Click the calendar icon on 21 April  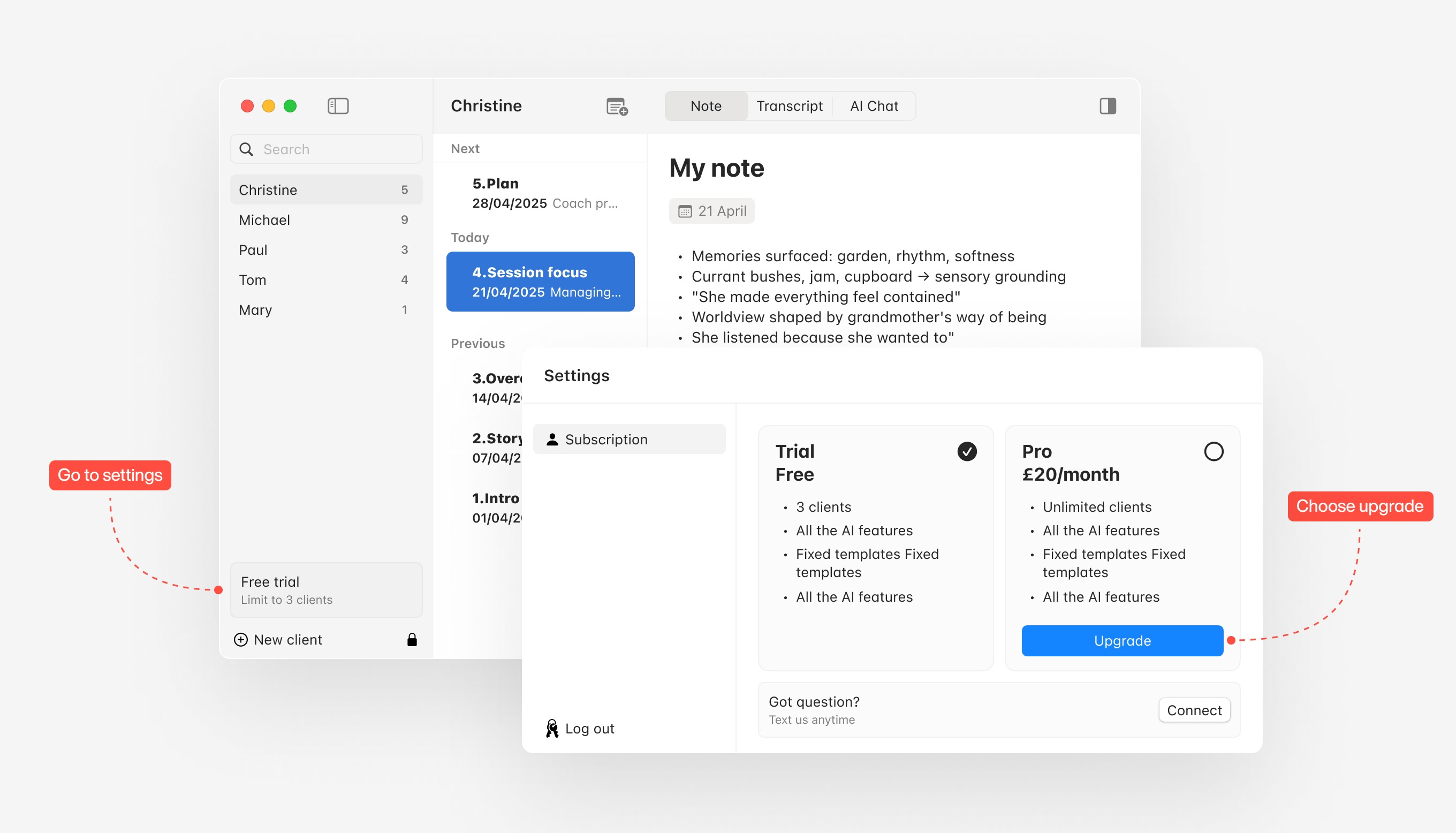(685, 211)
